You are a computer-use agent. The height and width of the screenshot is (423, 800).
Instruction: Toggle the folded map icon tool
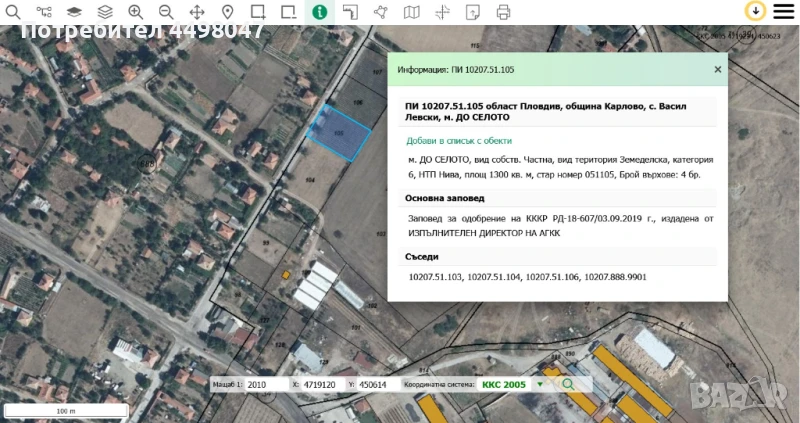[x=411, y=12]
